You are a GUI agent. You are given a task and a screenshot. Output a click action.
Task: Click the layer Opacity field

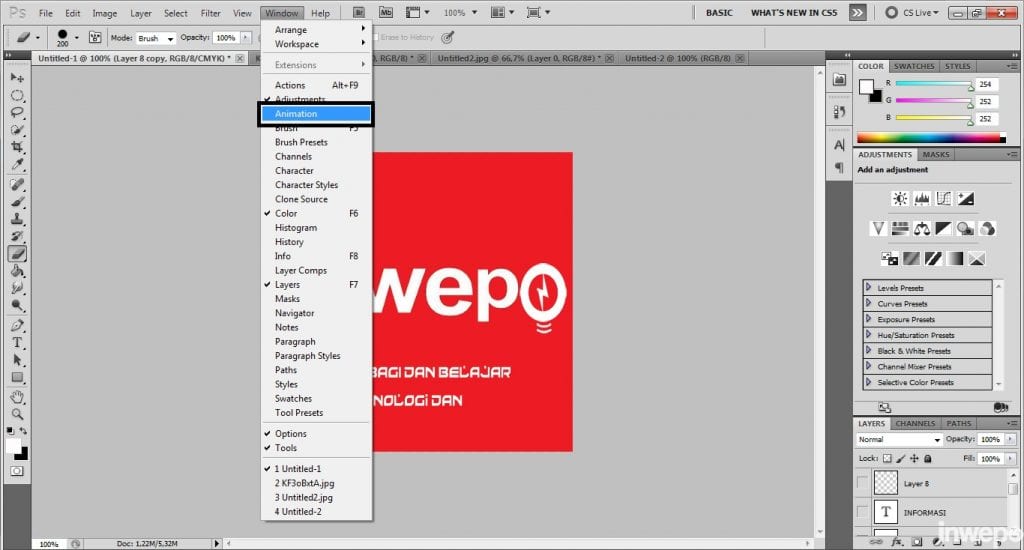tap(991, 440)
